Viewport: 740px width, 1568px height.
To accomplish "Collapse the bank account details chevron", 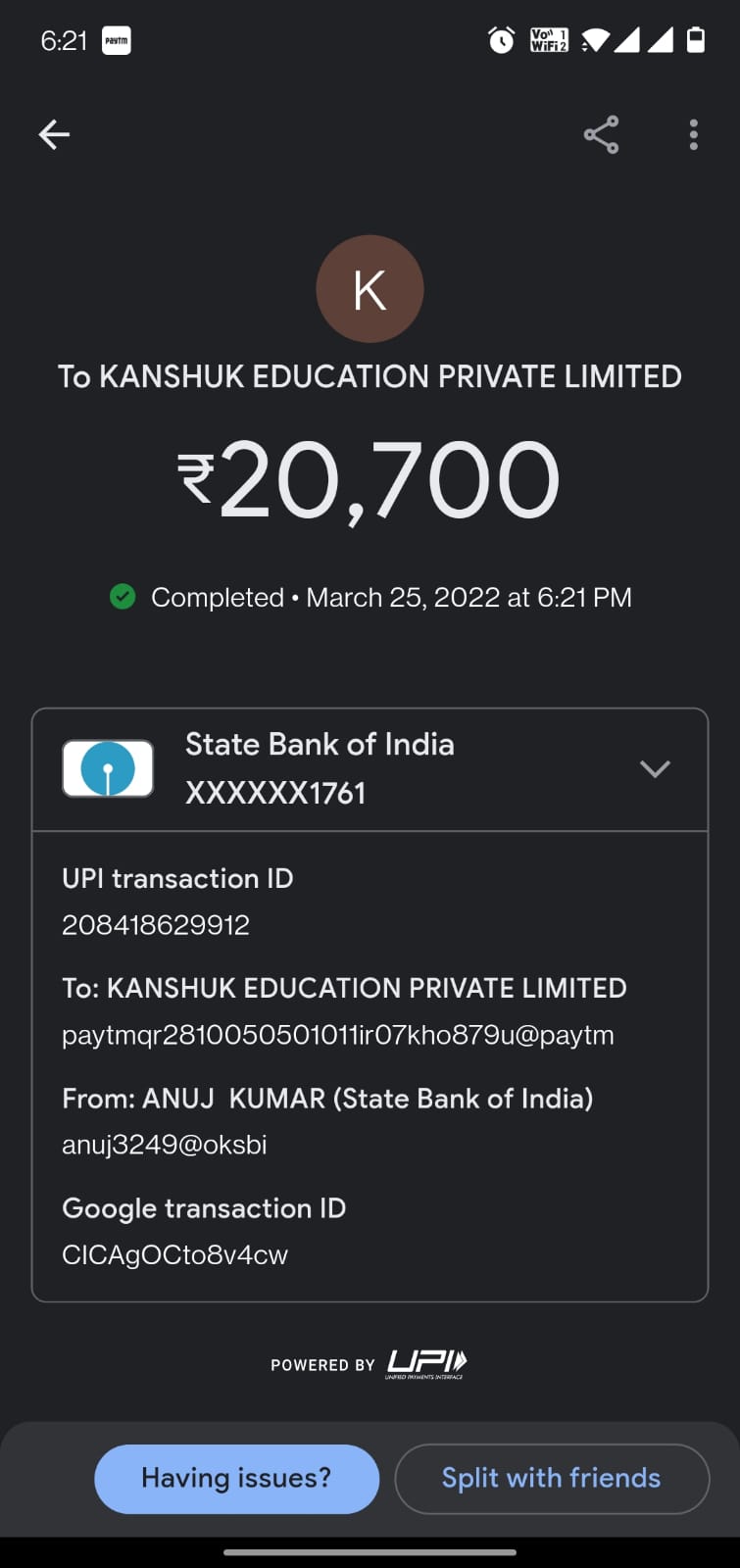I will (x=655, y=768).
